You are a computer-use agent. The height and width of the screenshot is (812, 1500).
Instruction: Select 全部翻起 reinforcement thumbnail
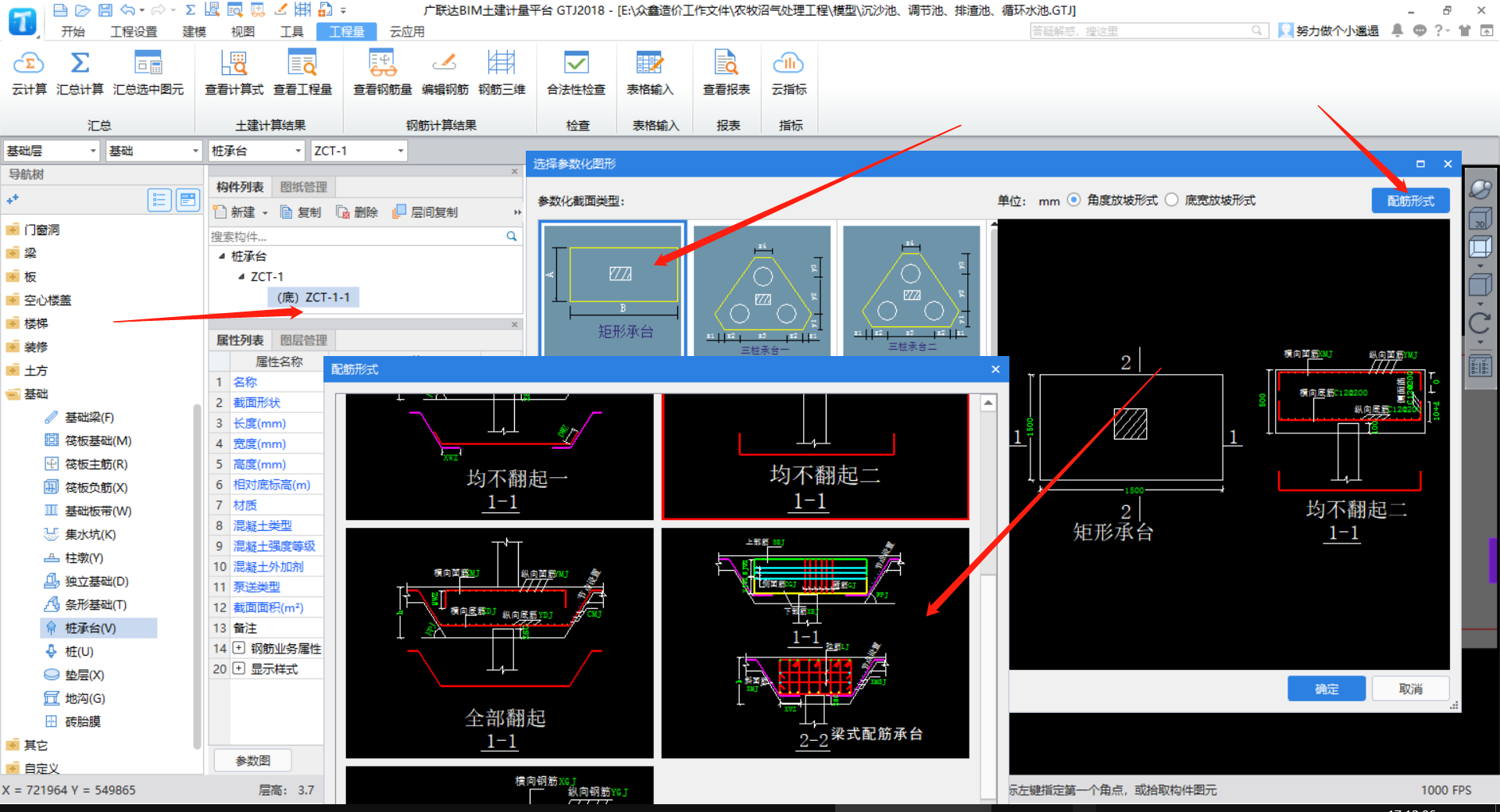click(500, 643)
